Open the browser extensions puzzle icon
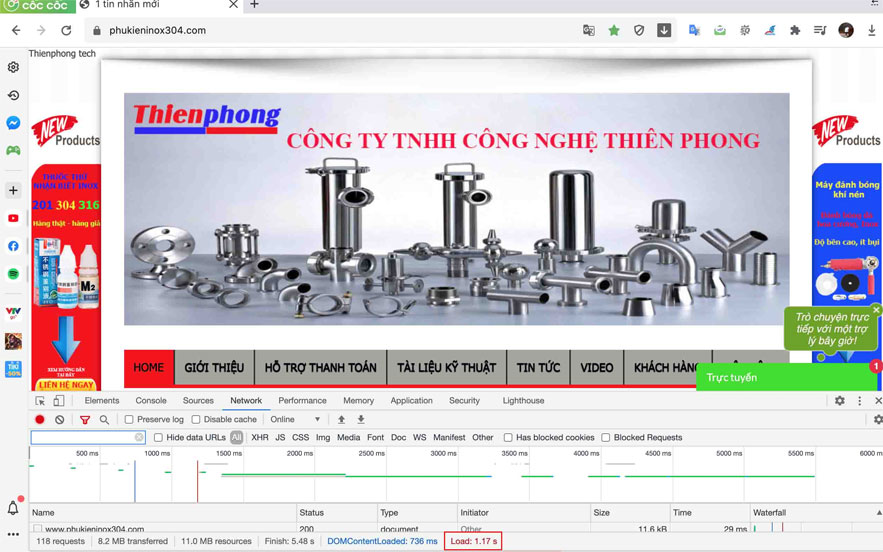The width and height of the screenshot is (883, 552). 795,30
